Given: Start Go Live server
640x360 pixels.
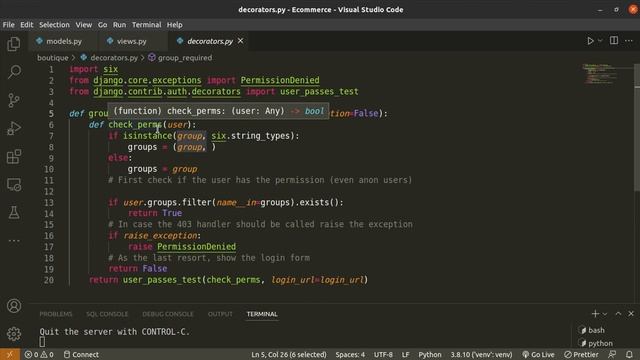Looking at the screenshot, I should (x=539, y=354).
